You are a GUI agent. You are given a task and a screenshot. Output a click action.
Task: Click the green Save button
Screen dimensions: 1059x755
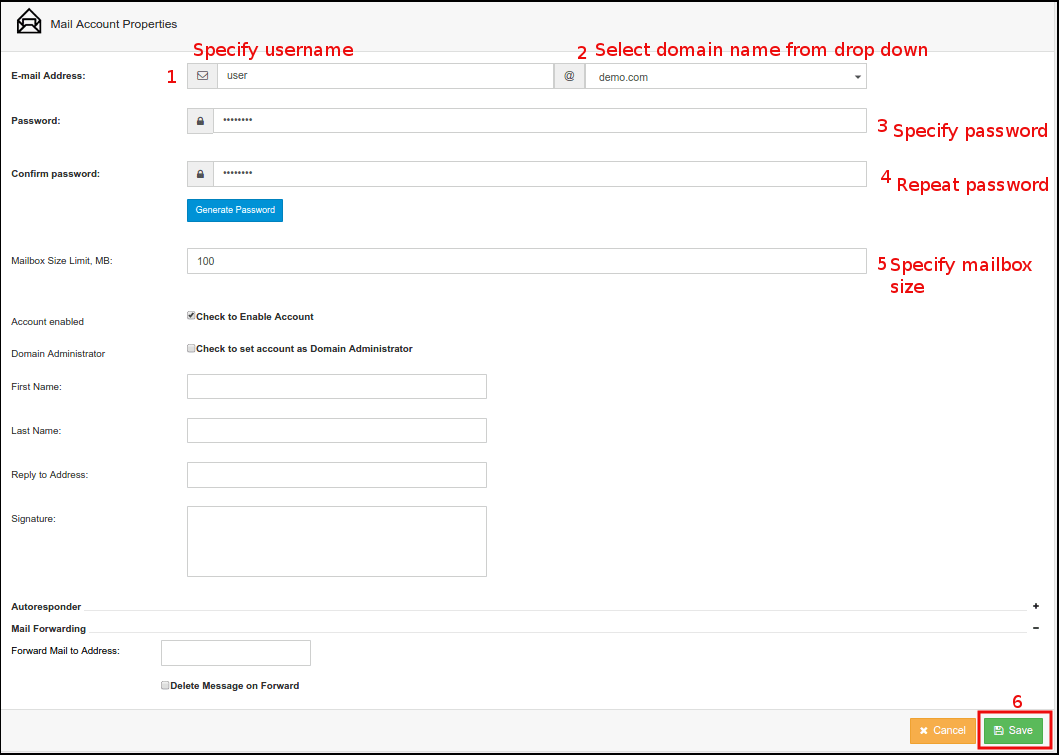tap(1013, 731)
